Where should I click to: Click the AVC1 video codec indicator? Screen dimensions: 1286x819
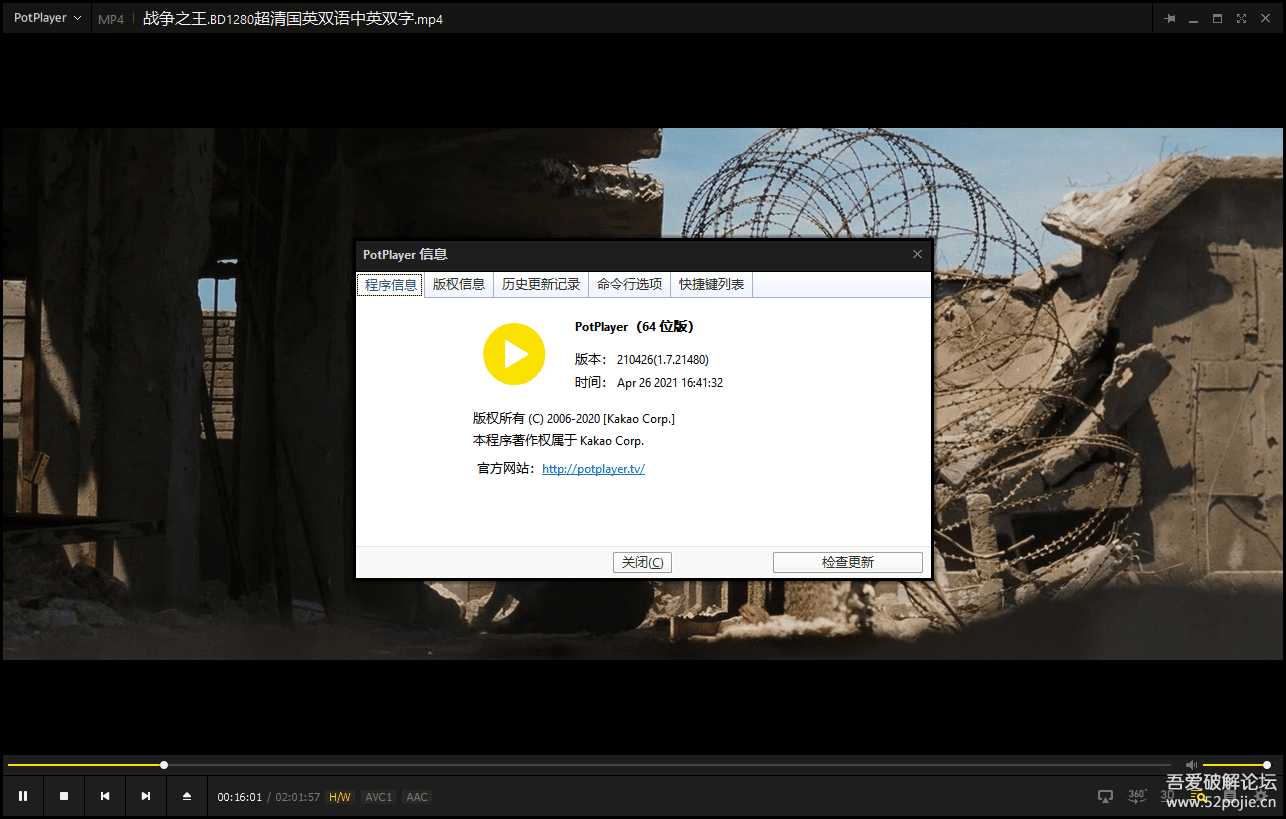(x=378, y=796)
